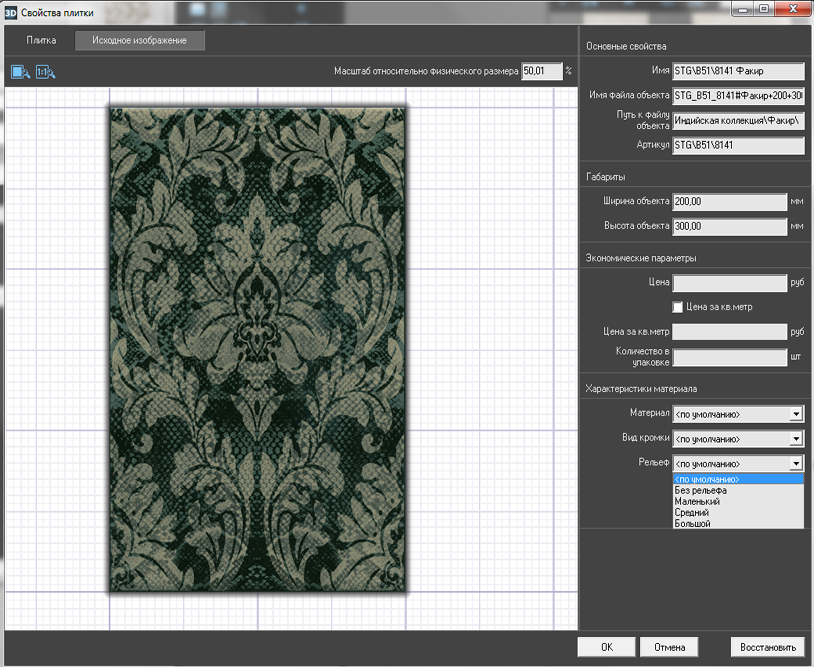Minimize the tile properties window
814x667 pixels.
pyautogui.click(x=742, y=9)
